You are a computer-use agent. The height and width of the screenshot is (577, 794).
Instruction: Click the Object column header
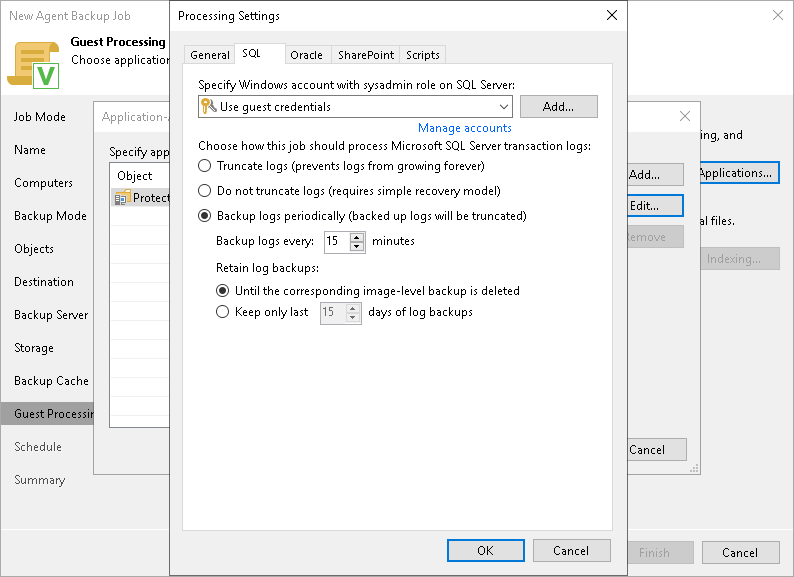pyautogui.click(x=140, y=176)
